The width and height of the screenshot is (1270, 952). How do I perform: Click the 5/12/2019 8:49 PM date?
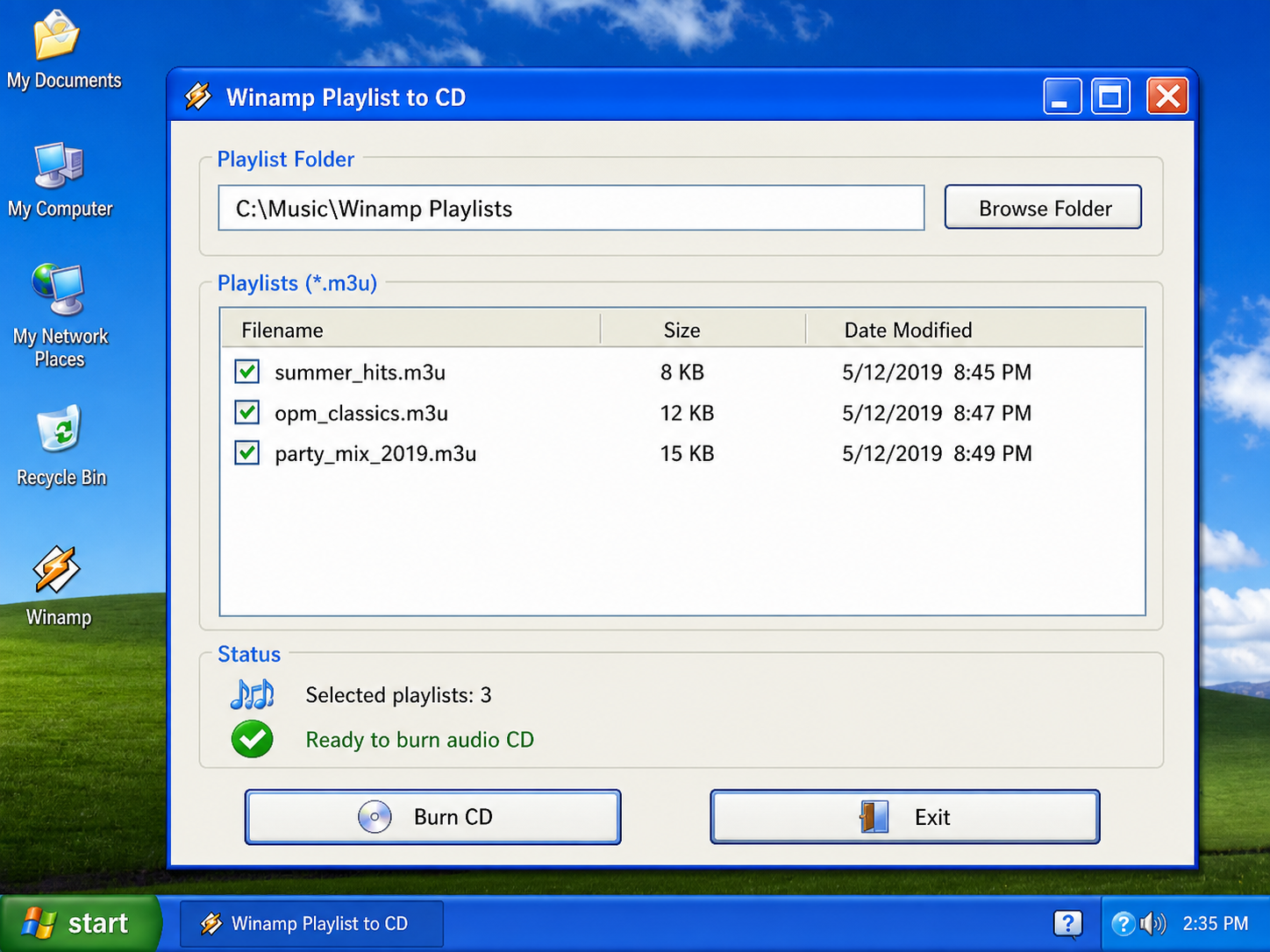click(x=937, y=454)
